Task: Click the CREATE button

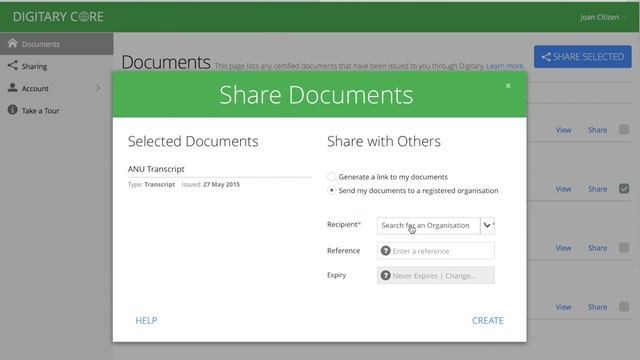Action: point(488,320)
